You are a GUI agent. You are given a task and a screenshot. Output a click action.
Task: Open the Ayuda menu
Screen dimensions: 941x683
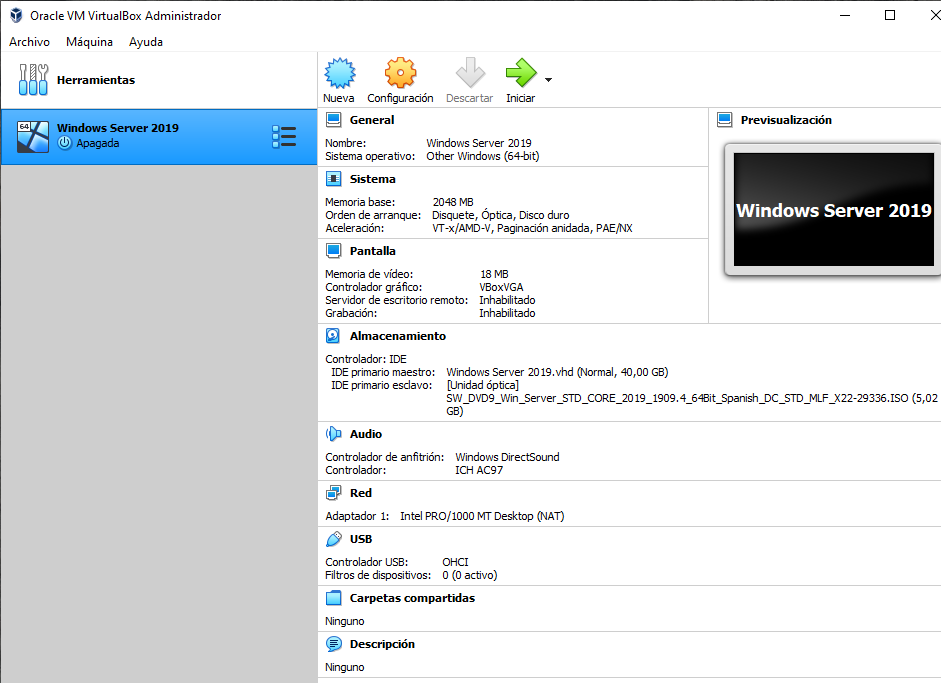[146, 42]
